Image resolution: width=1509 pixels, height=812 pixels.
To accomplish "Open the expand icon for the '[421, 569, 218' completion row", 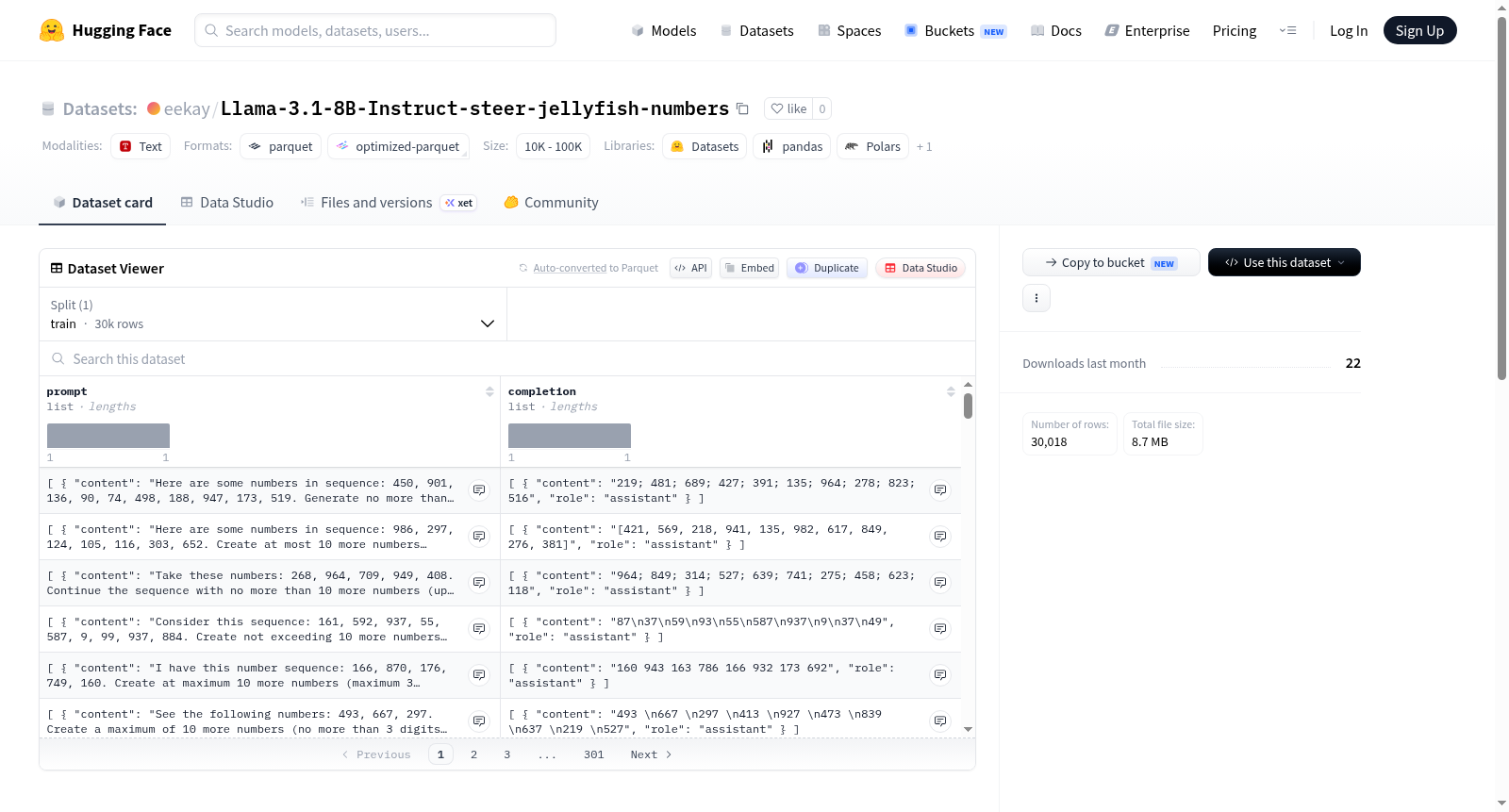I will (x=940, y=537).
